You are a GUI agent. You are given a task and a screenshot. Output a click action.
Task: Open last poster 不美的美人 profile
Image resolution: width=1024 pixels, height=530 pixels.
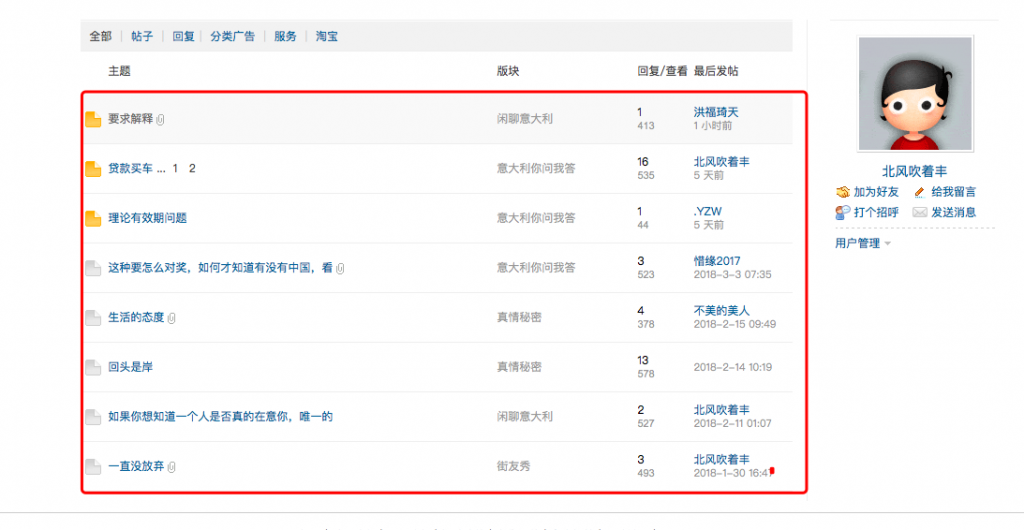[x=722, y=311]
